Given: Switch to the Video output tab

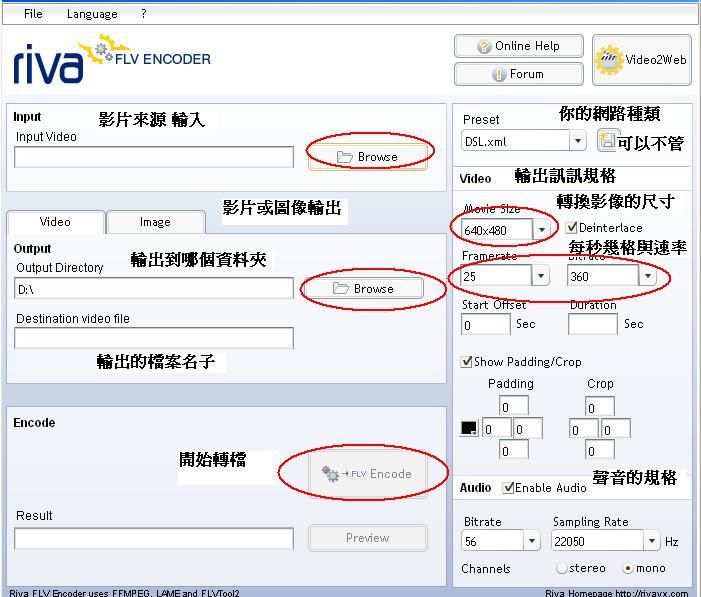Looking at the screenshot, I should 55,222.
